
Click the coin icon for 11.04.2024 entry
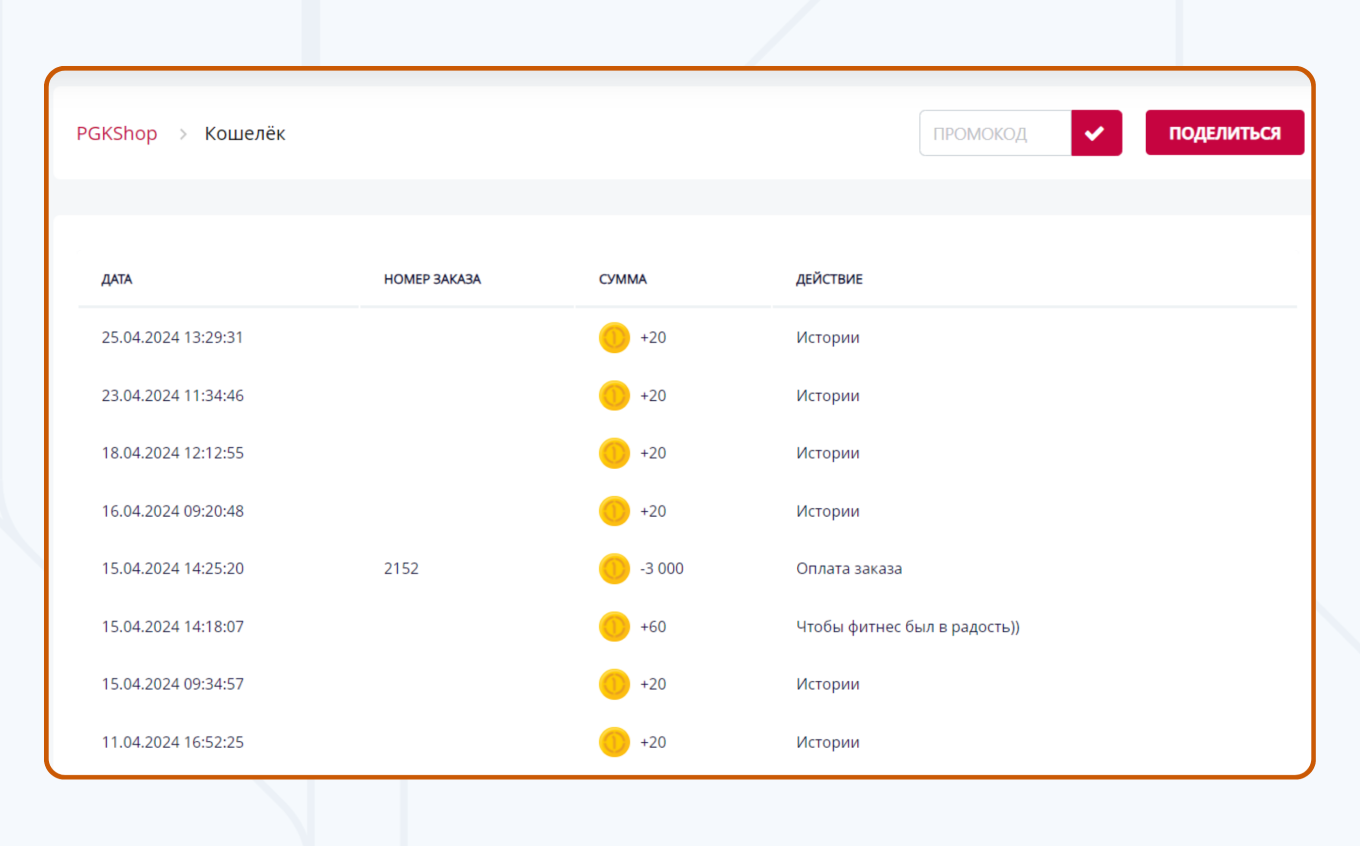tap(614, 742)
